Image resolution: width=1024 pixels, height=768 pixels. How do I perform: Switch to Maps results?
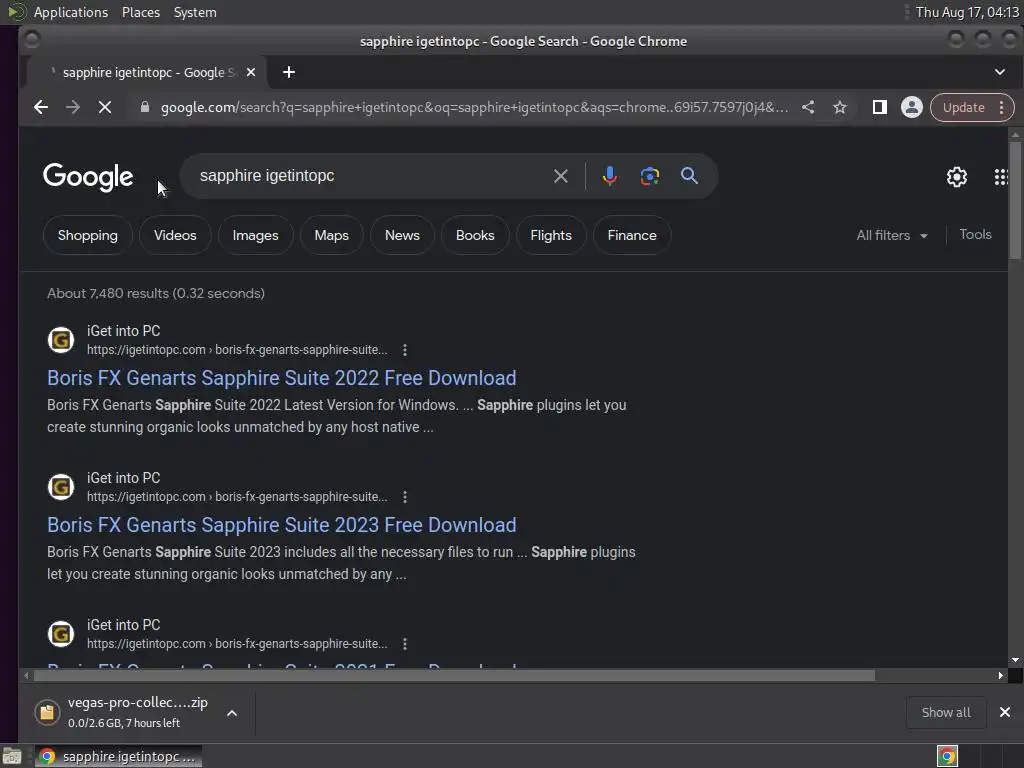coord(331,235)
